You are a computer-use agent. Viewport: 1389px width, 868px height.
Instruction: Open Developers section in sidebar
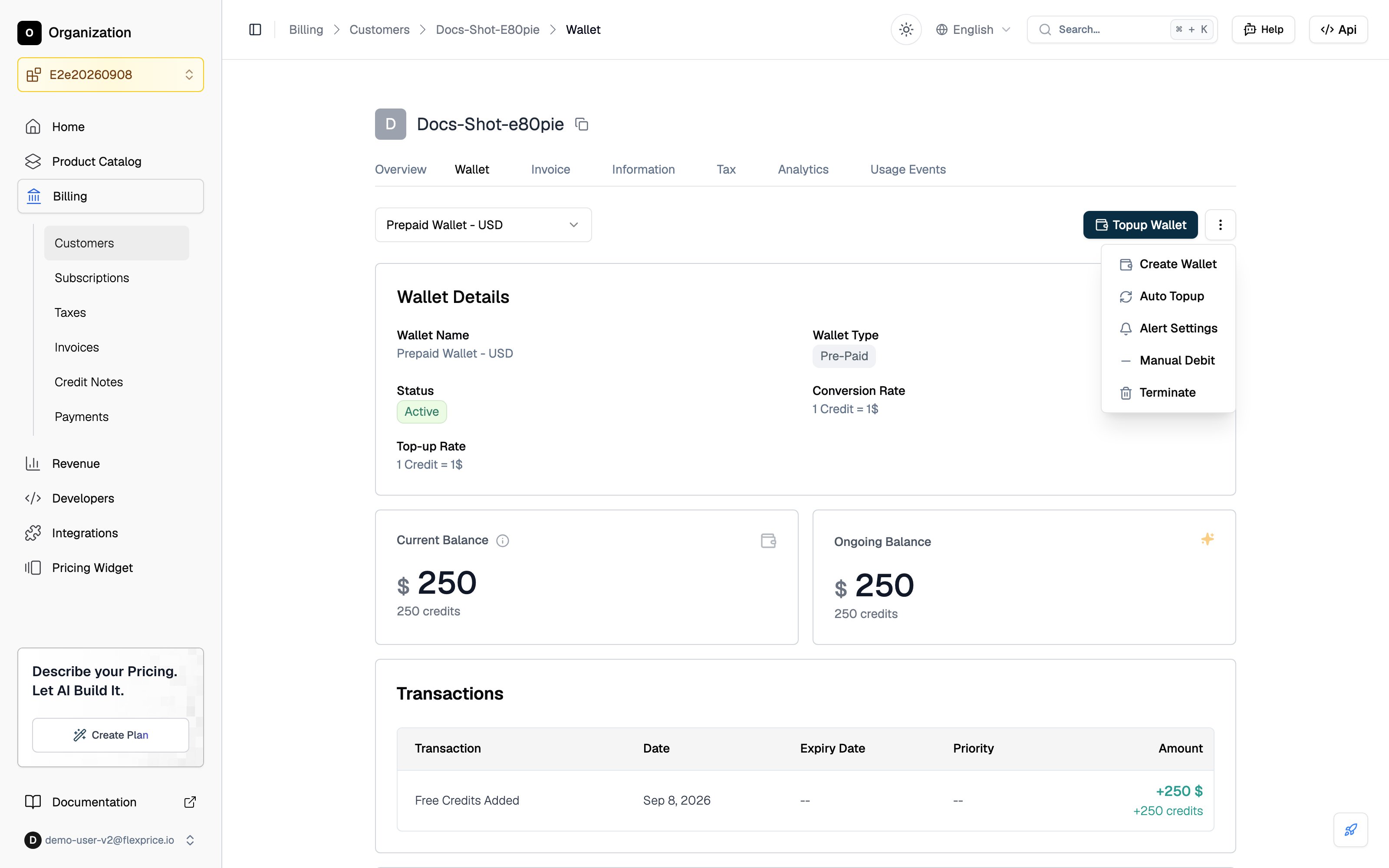(110, 498)
